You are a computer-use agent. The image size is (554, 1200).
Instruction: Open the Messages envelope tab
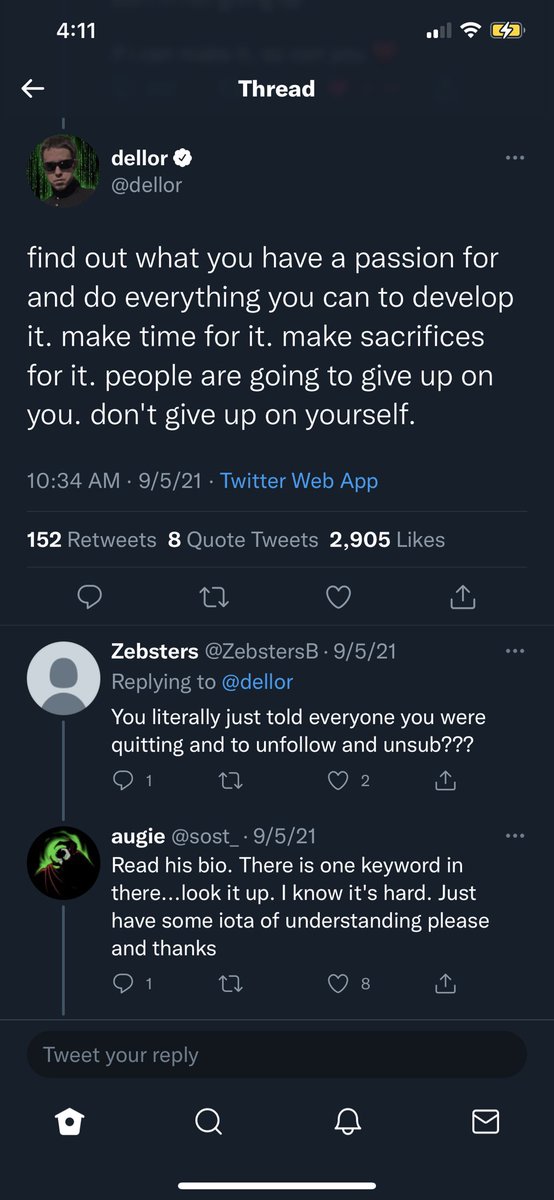click(485, 1123)
